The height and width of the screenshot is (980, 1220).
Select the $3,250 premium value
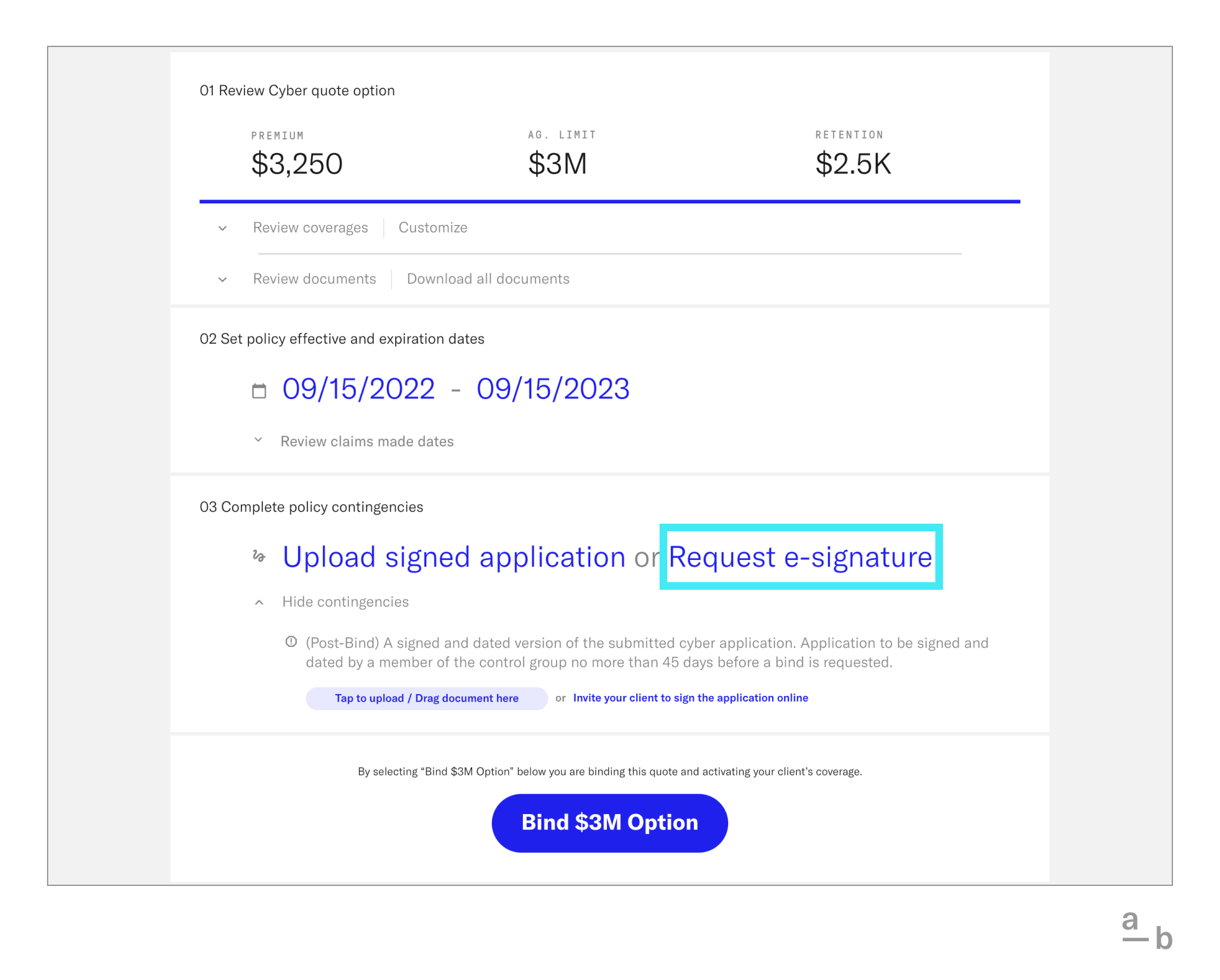pos(297,164)
